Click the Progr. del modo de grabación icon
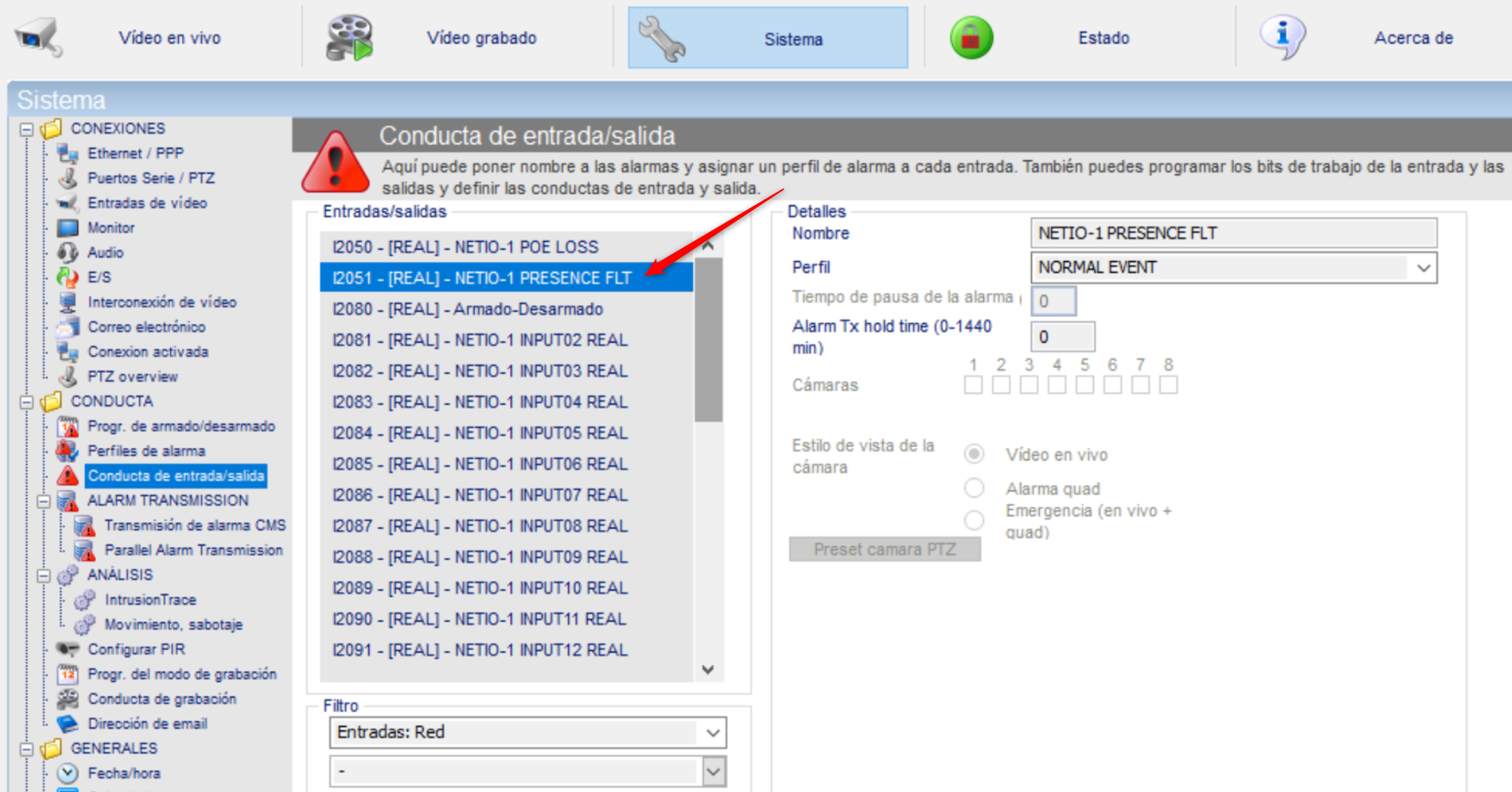This screenshot has width=1512, height=792. (68, 674)
